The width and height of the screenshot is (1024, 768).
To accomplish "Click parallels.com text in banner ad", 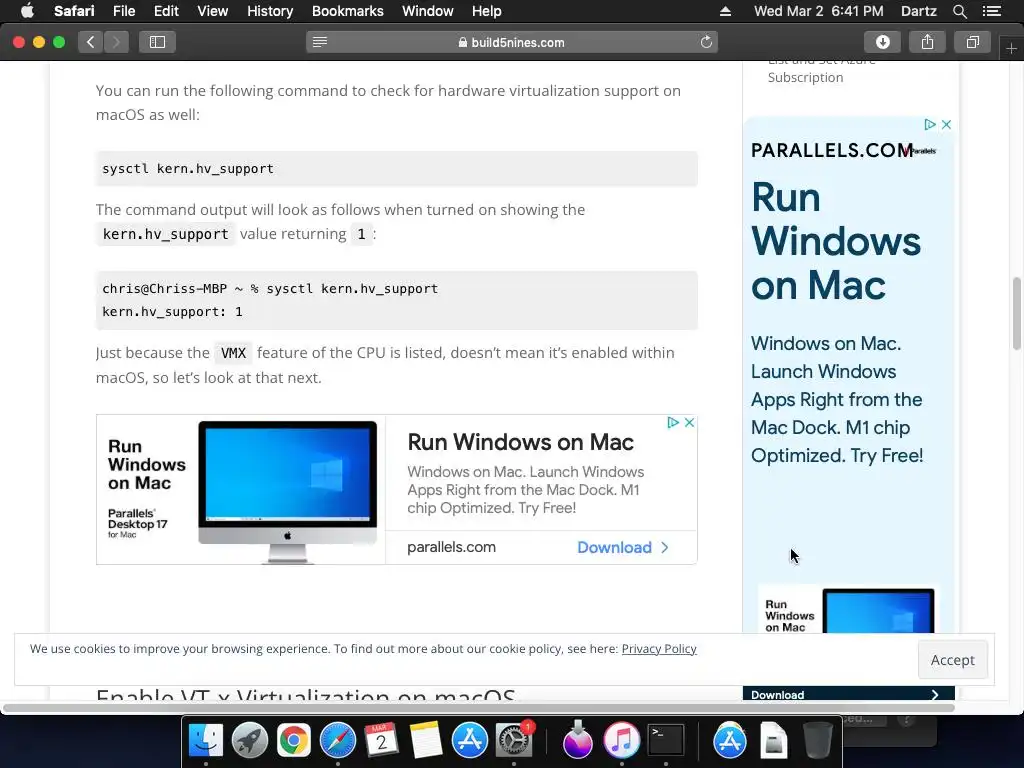I will 451,547.
